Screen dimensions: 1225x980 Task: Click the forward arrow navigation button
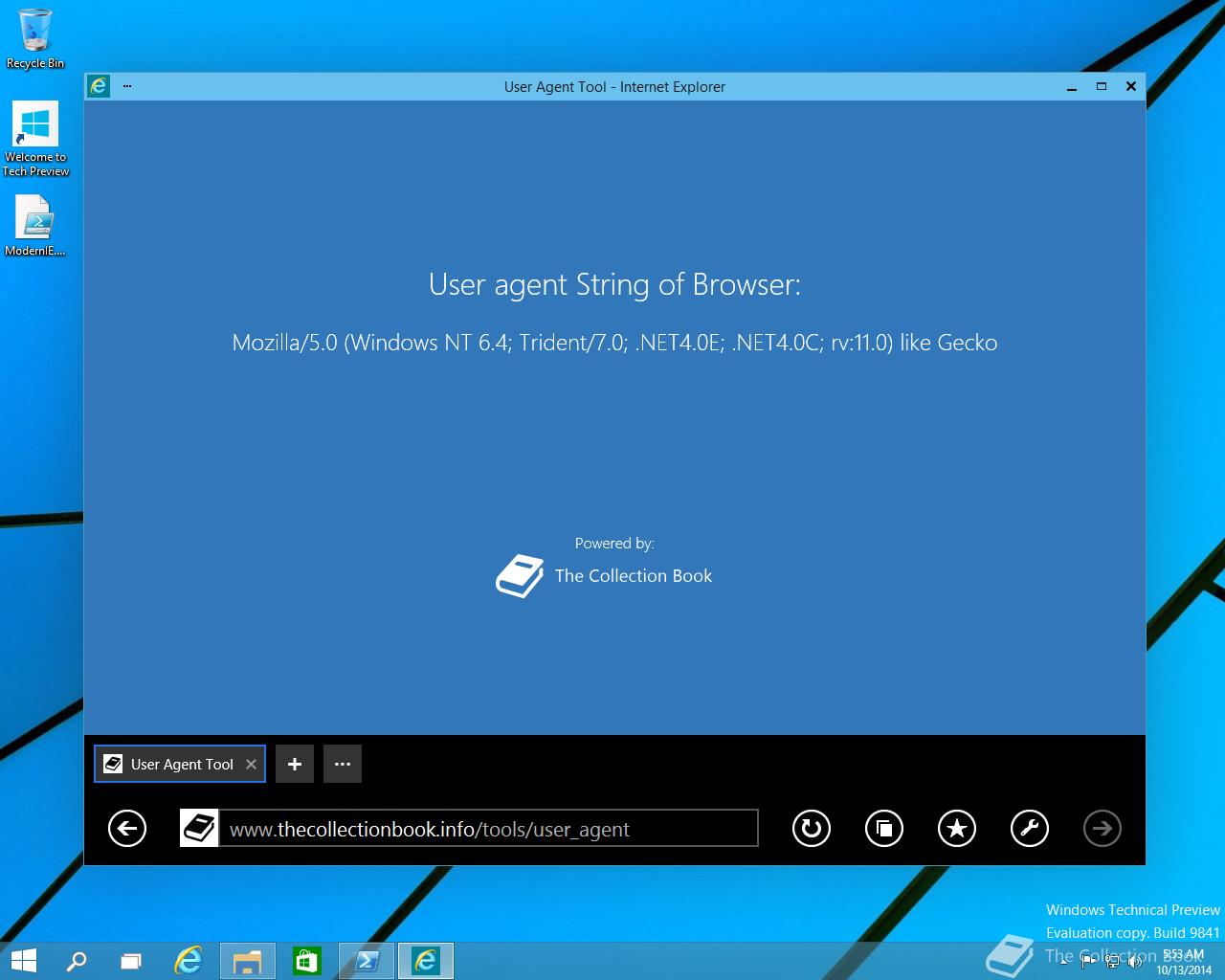[1102, 829]
